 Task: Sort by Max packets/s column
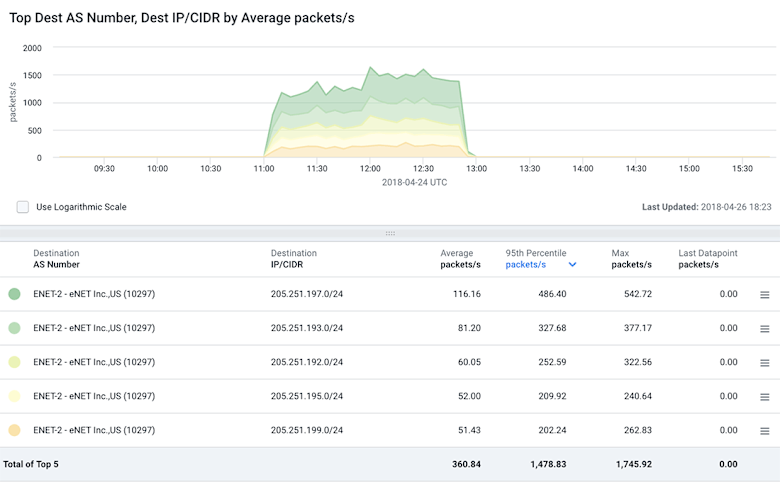point(631,259)
